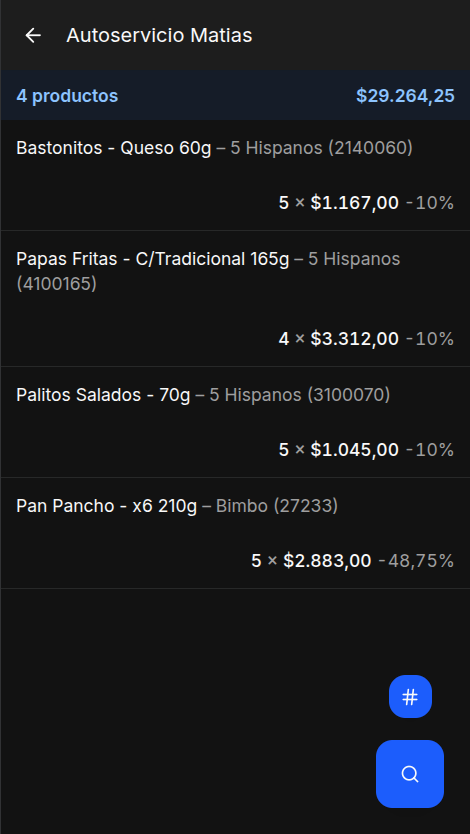Open search with the magnifier button

coord(410,774)
